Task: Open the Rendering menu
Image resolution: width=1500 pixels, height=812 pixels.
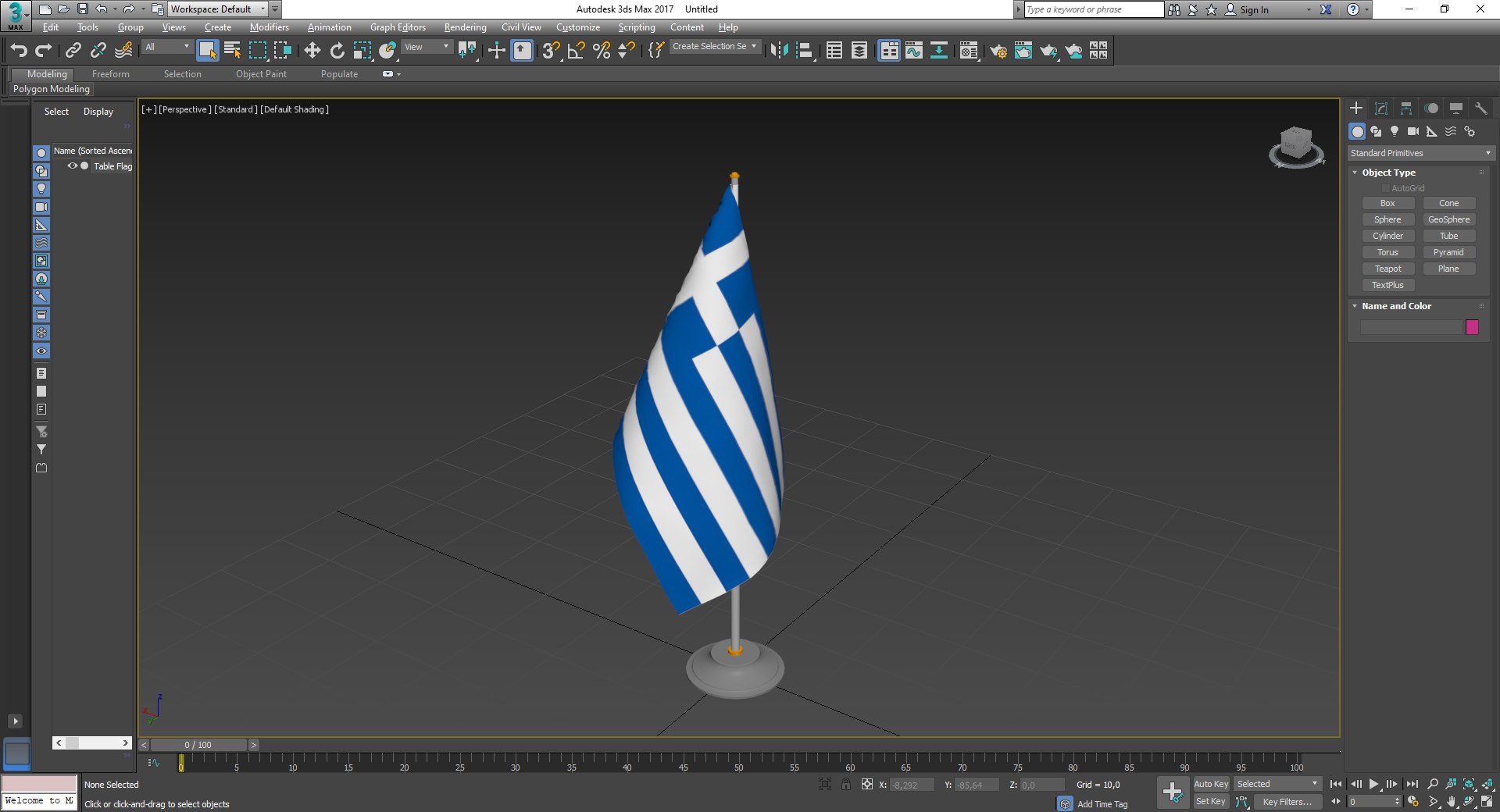Action: [x=465, y=27]
